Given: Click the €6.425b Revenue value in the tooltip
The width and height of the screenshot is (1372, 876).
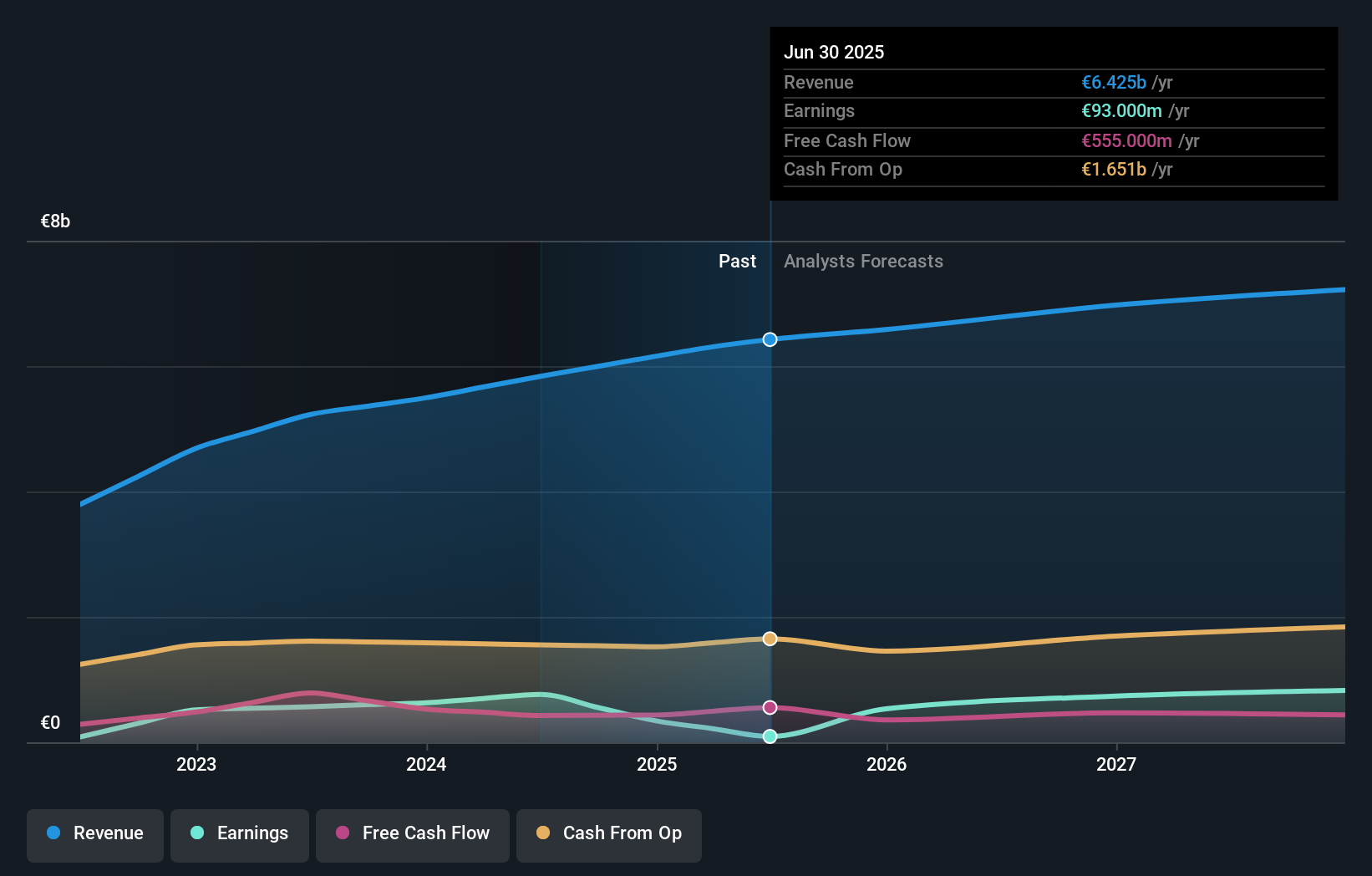Looking at the screenshot, I should [x=1114, y=82].
